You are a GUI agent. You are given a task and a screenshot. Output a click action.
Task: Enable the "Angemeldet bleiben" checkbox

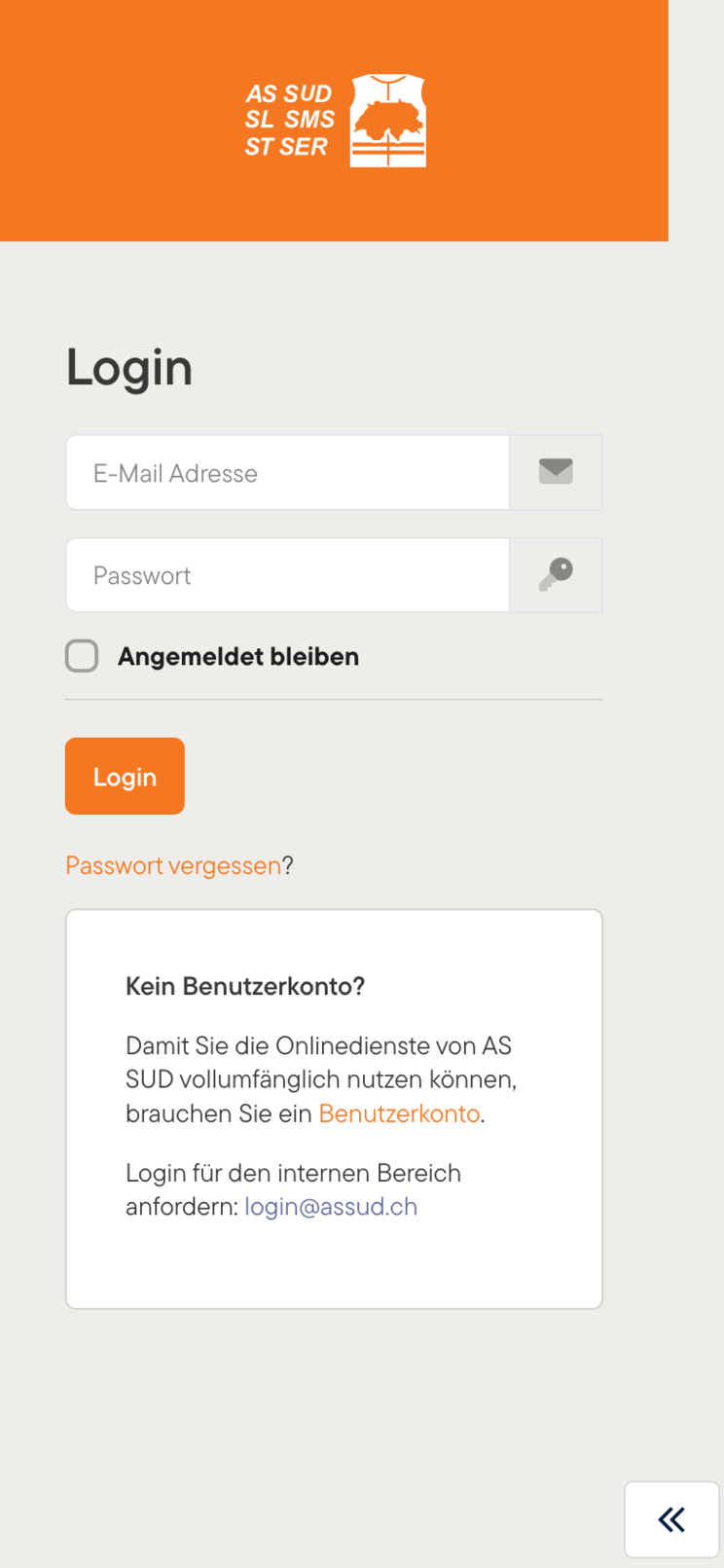click(x=82, y=656)
